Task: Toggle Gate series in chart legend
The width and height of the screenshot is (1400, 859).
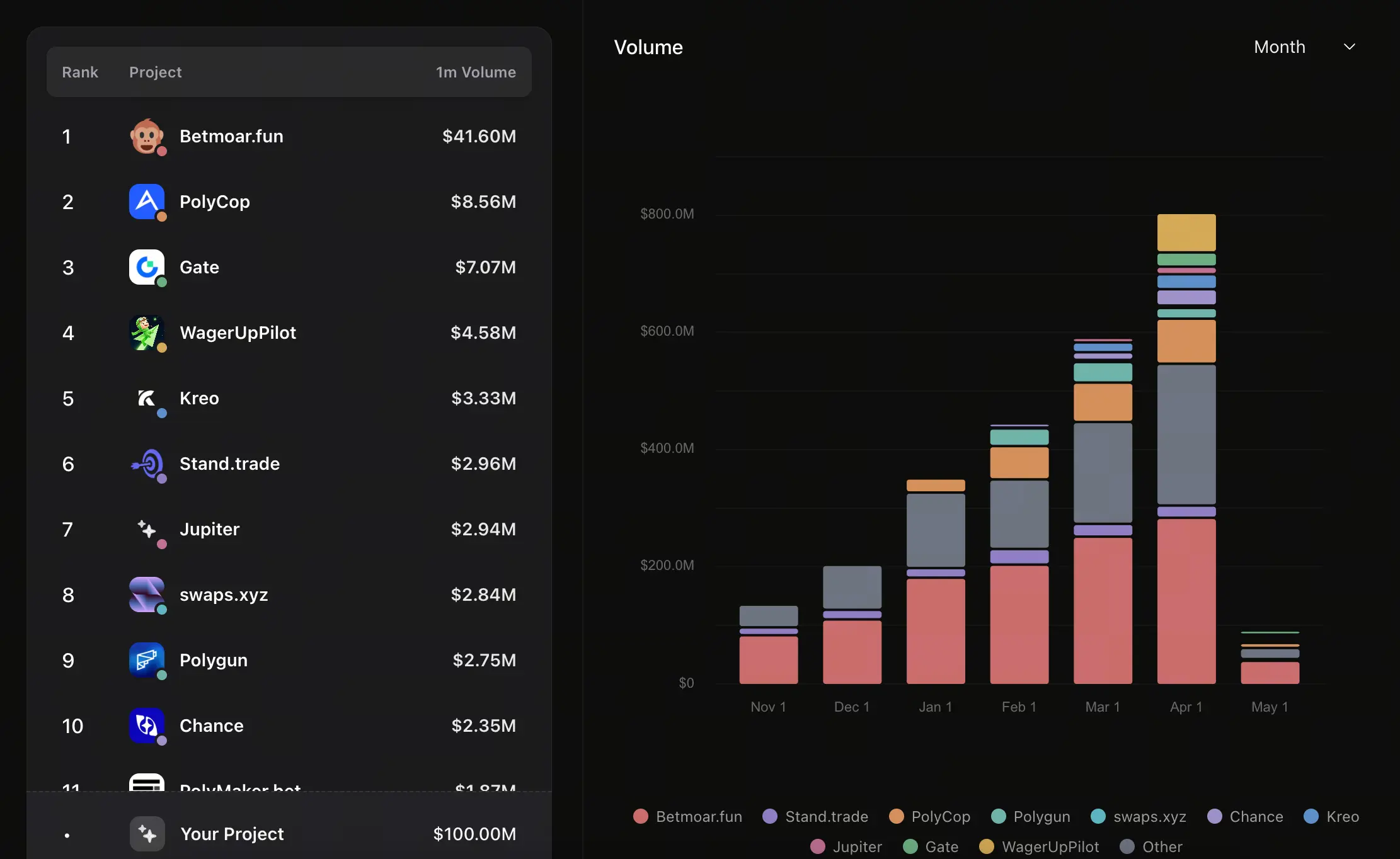Action: pyautogui.click(x=931, y=846)
